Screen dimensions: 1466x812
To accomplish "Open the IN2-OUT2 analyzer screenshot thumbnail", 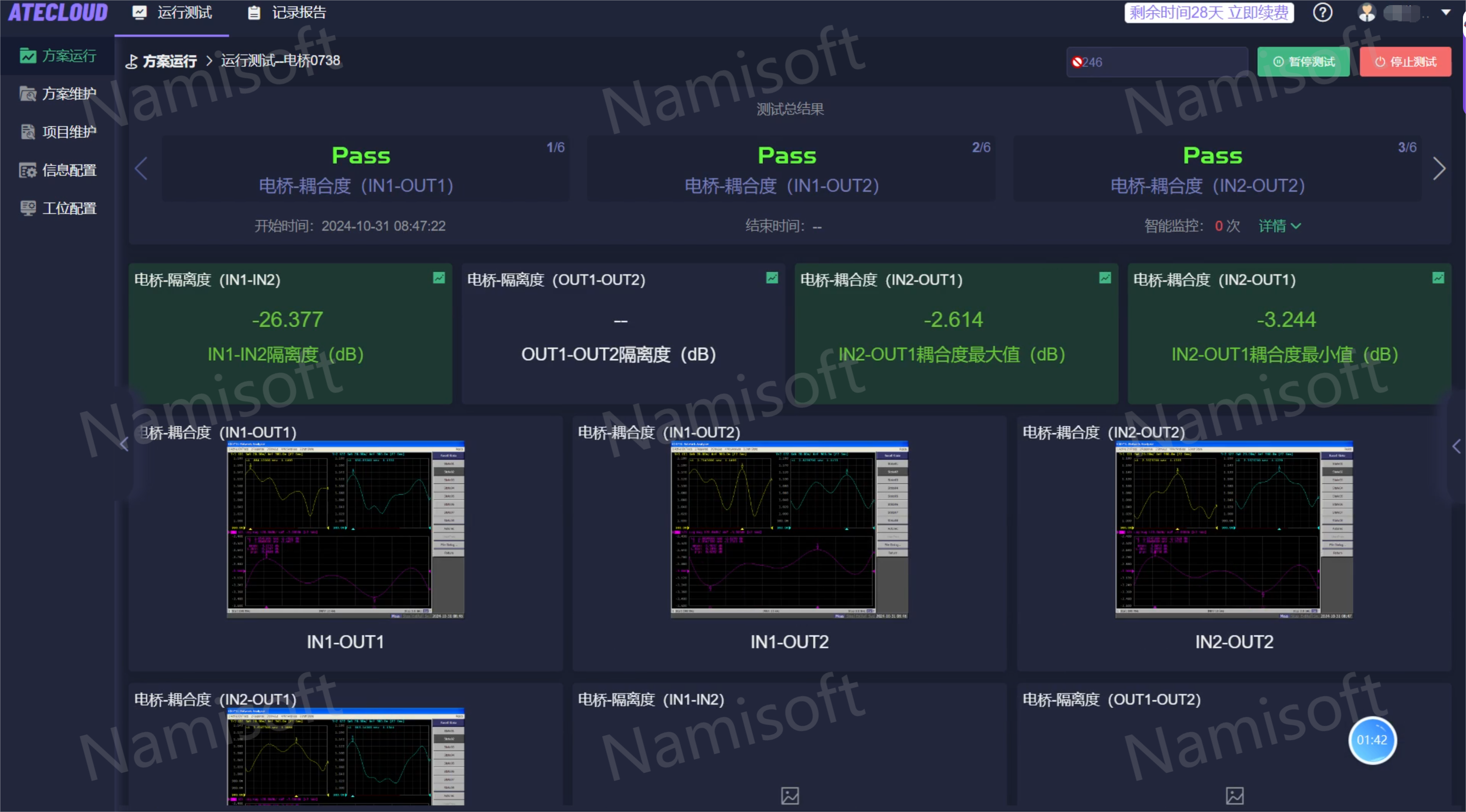I will [1234, 530].
